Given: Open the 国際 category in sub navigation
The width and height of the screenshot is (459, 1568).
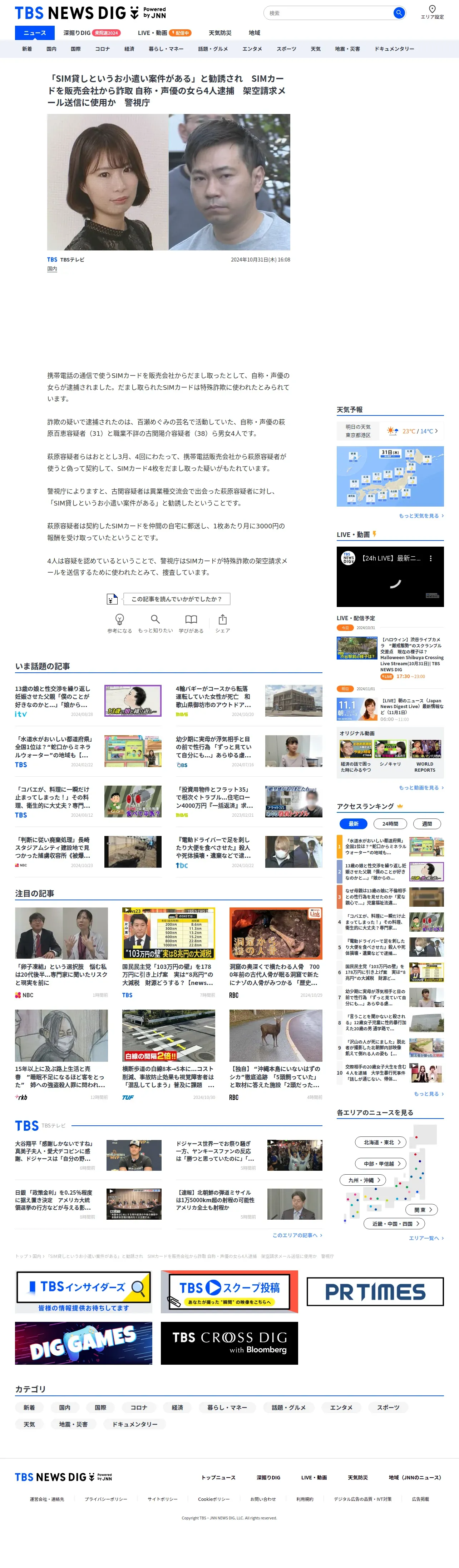Looking at the screenshot, I should (x=75, y=49).
